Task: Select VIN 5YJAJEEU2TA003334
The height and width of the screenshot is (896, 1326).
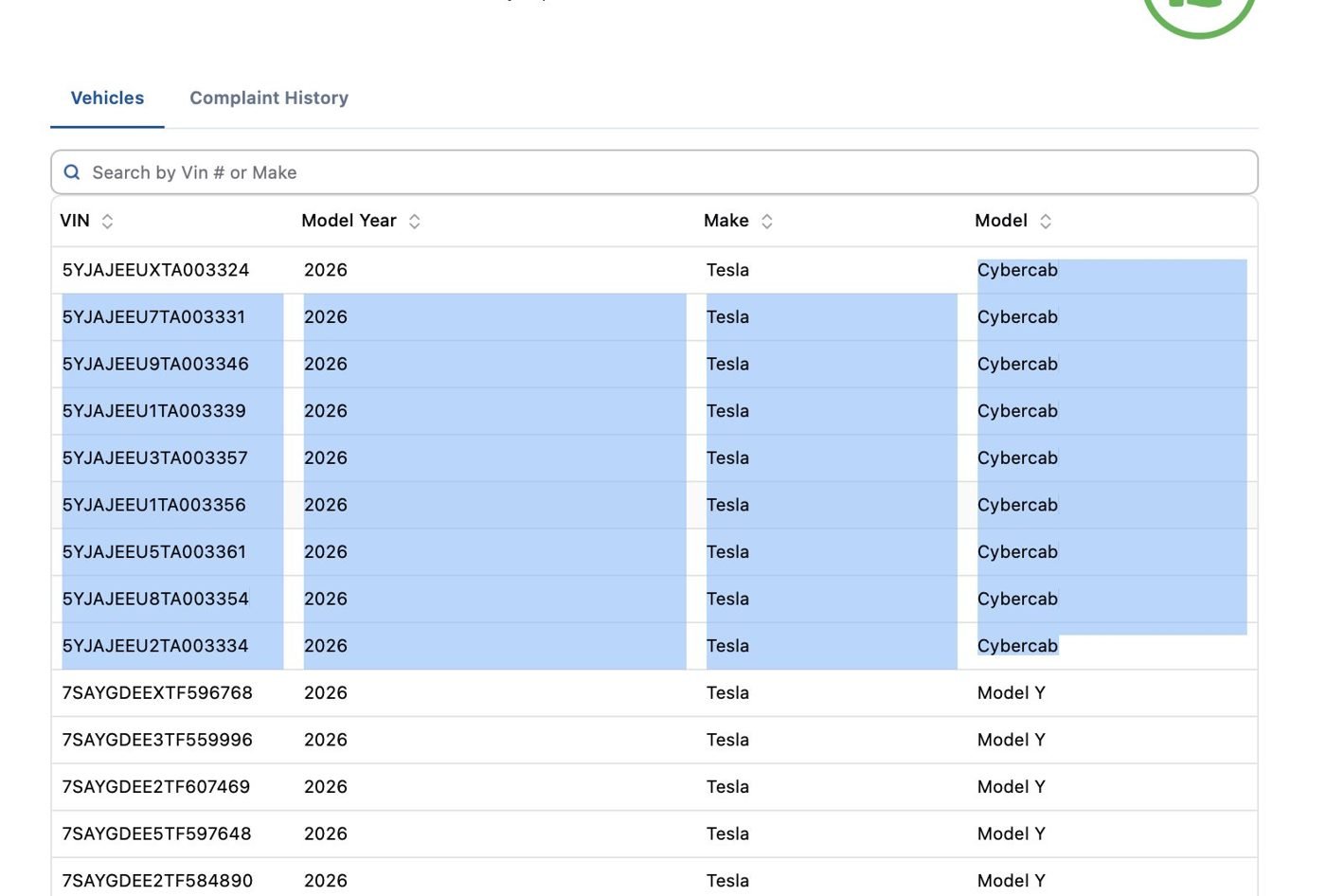Action: [154, 646]
